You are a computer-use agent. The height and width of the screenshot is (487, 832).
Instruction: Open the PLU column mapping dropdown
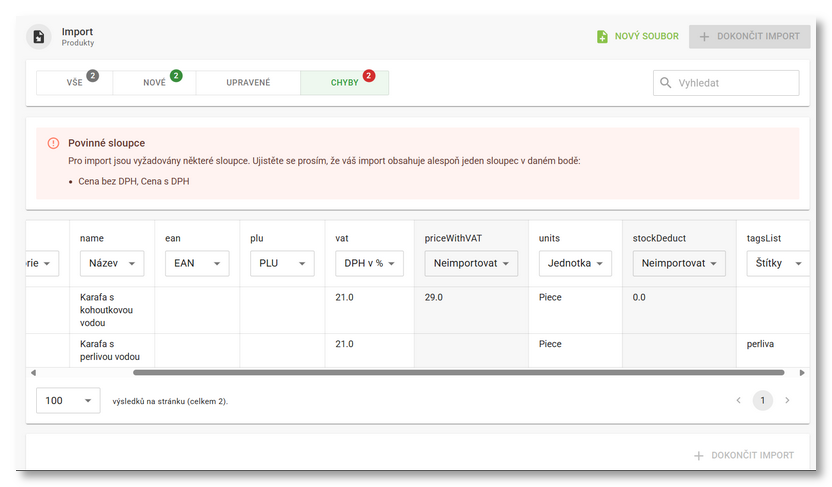click(x=282, y=264)
